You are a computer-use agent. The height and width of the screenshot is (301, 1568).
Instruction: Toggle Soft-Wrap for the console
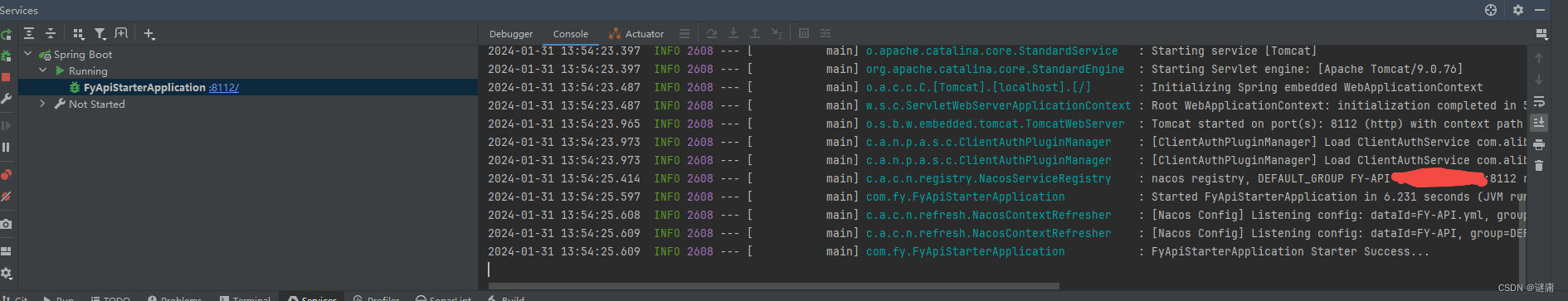pyautogui.click(x=1539, y=101)
